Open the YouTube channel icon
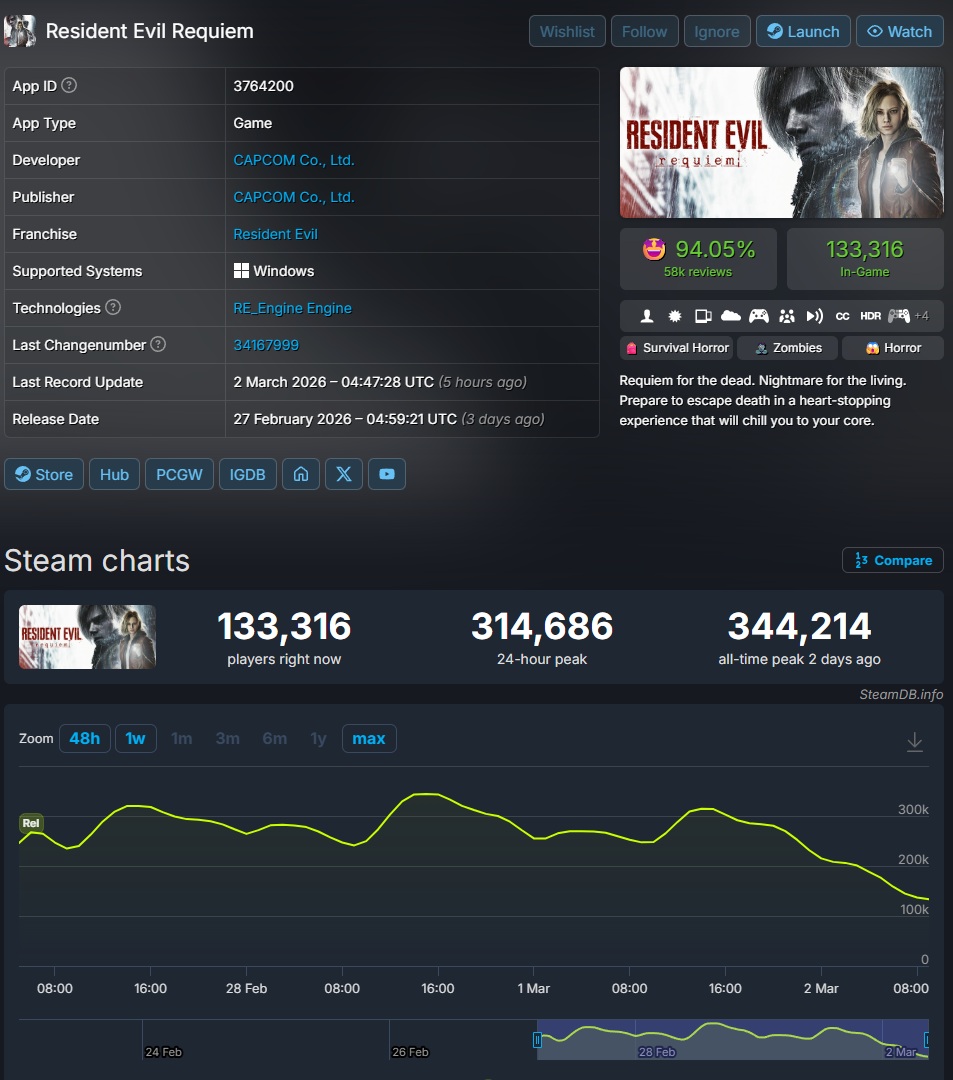Screen dimensions: 953x1080 pos(387,474)
